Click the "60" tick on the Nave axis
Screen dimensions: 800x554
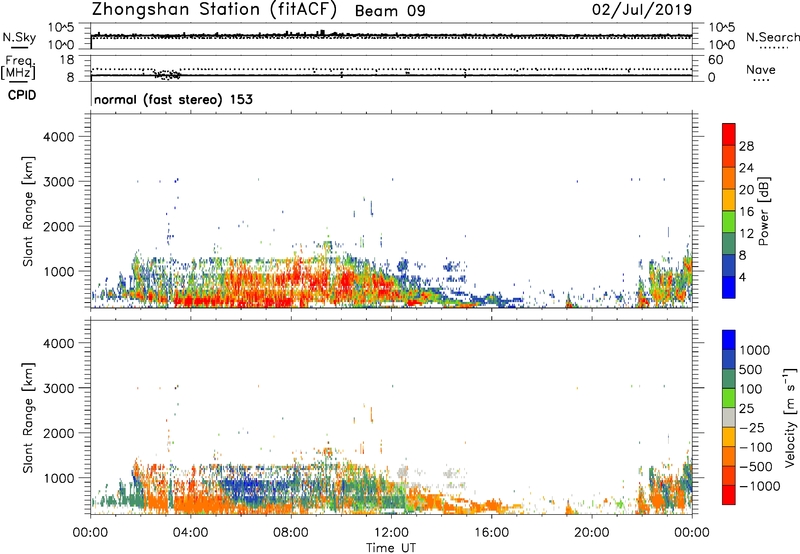click(716, 60)
